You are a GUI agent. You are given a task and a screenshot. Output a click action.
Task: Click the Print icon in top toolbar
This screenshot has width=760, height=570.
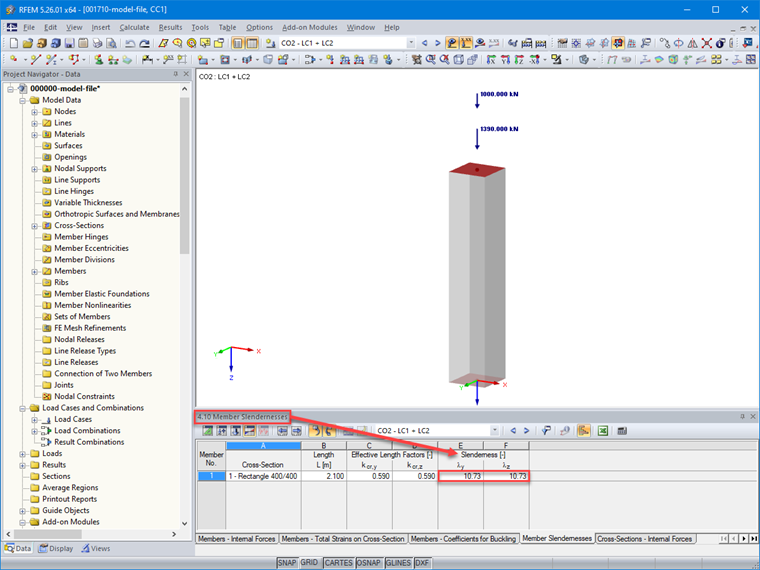(x=97, y=43)
